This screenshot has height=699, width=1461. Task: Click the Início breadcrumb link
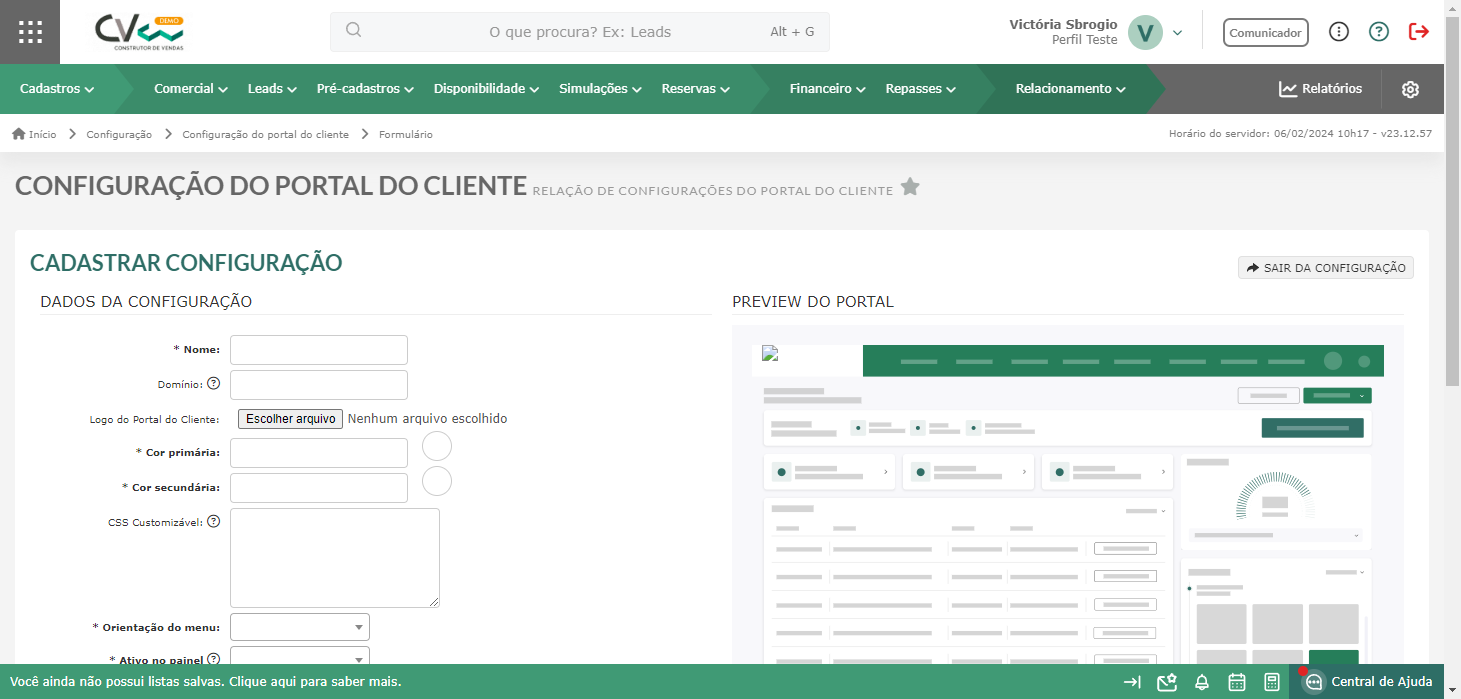(x=42, y=134)
